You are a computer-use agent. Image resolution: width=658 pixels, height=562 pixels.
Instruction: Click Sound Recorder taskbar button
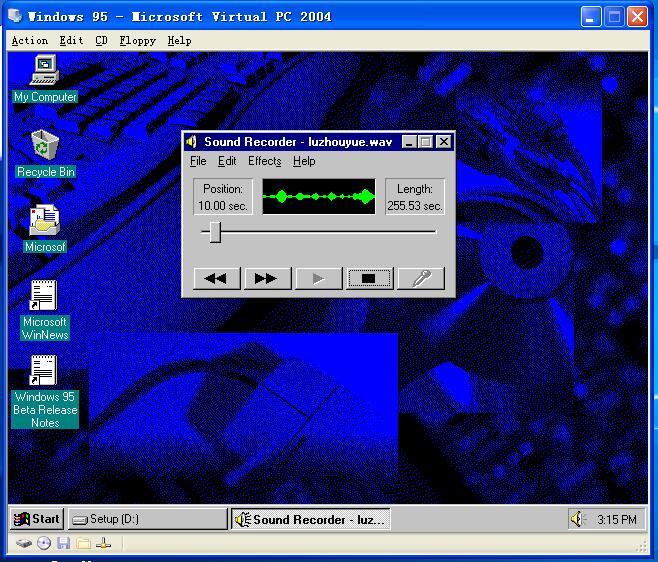pyautogui.click(x=311, y=520)
